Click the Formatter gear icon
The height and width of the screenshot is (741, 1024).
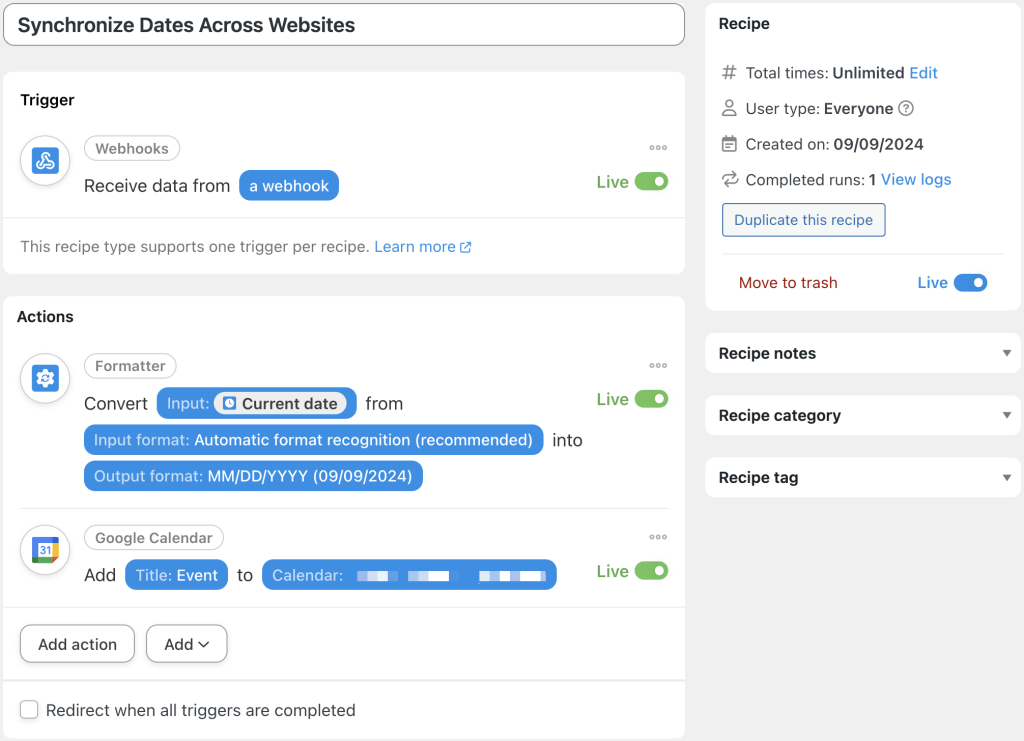[x=44, y=379]
